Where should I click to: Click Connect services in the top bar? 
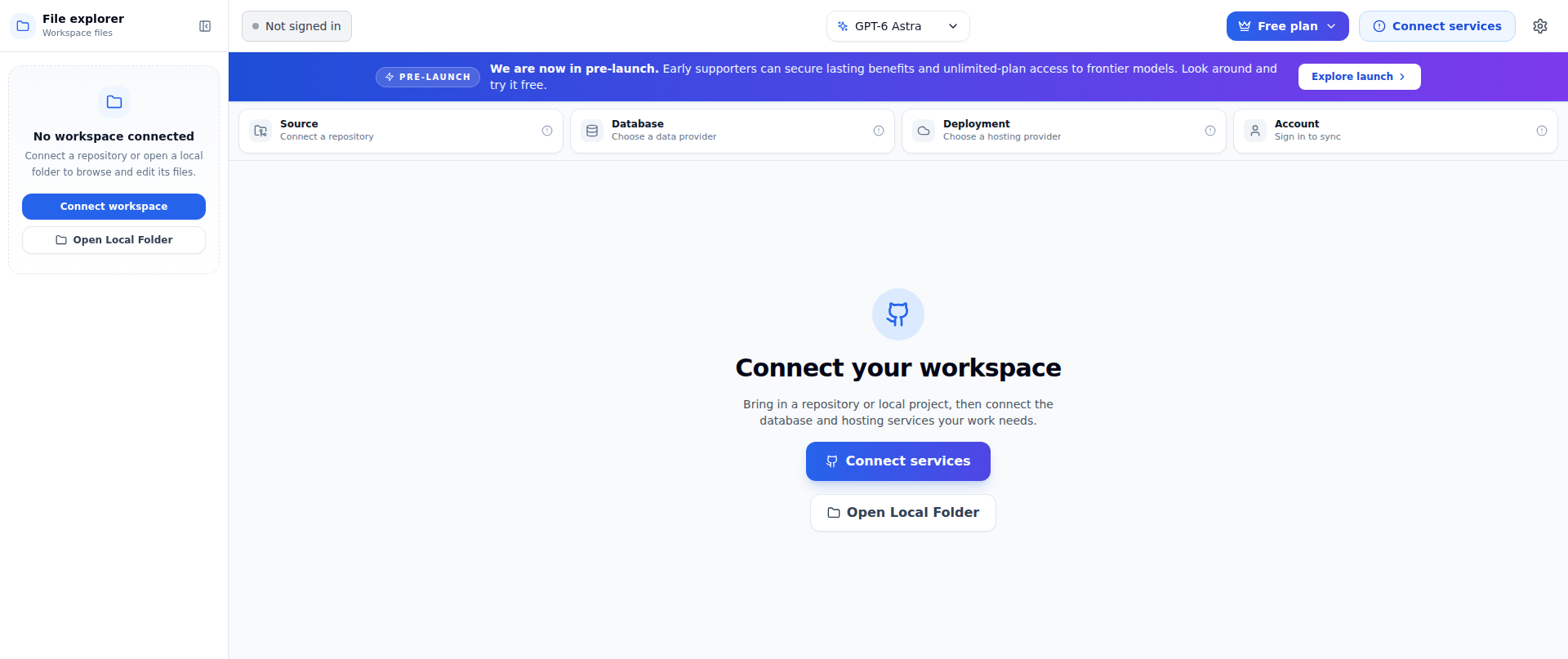[x=1437, y=26]
